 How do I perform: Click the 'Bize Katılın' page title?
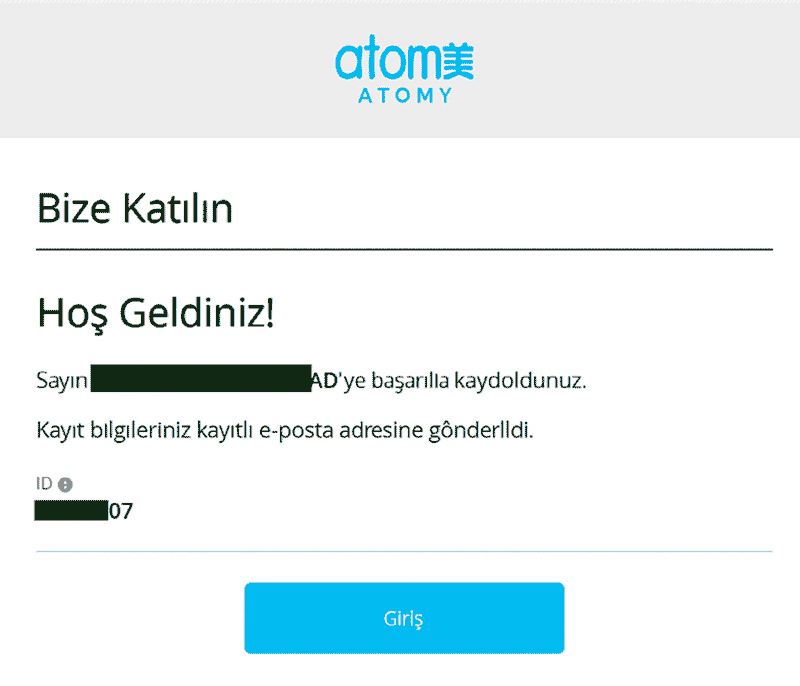[135, 210]
